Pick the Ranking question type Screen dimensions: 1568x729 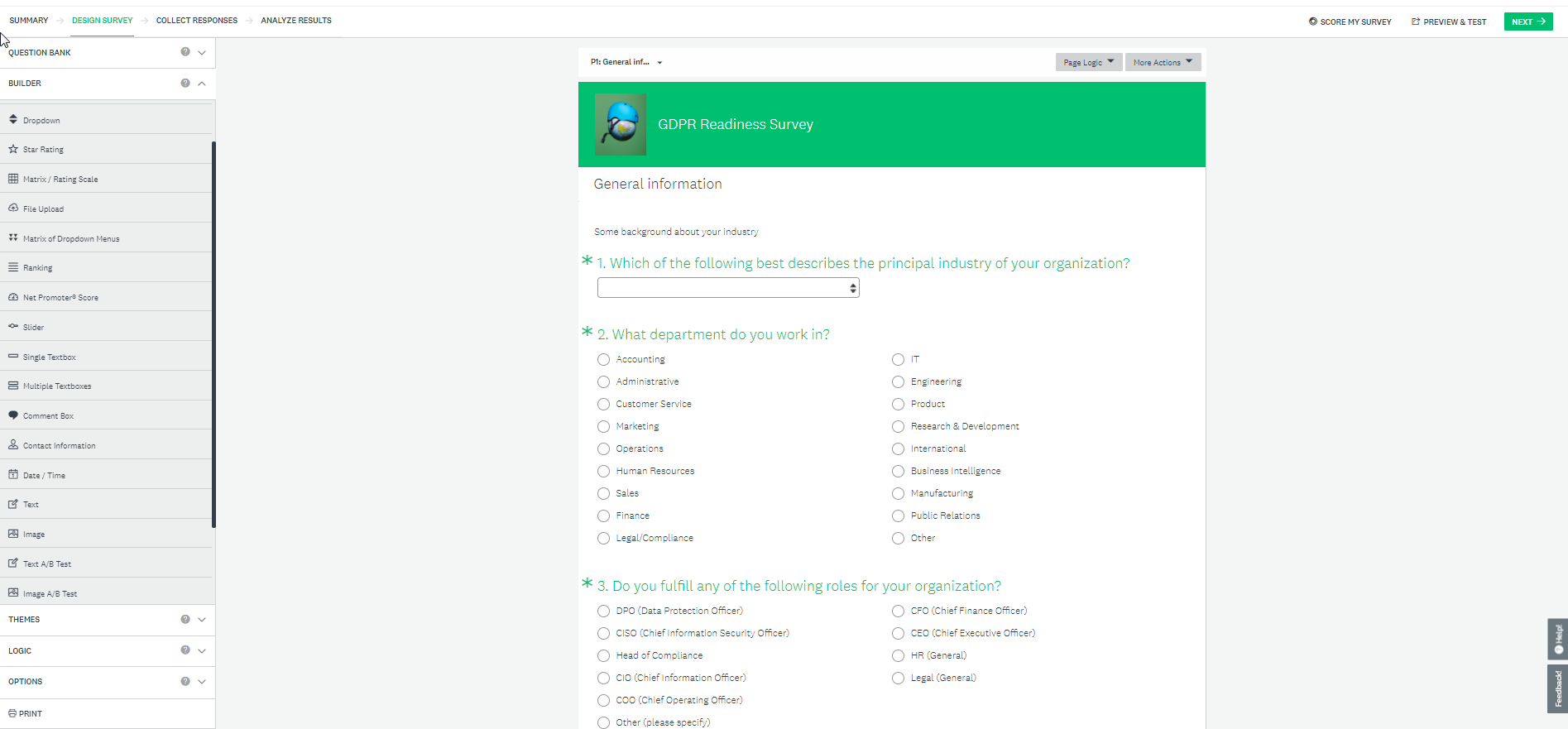(x=38, y=267)
